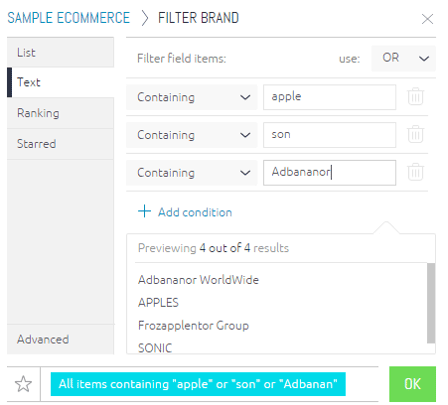This screenshot has height=405, width=448.
Task: Delete the "Adbananor" condition trash icon
Action: point(415,172)
